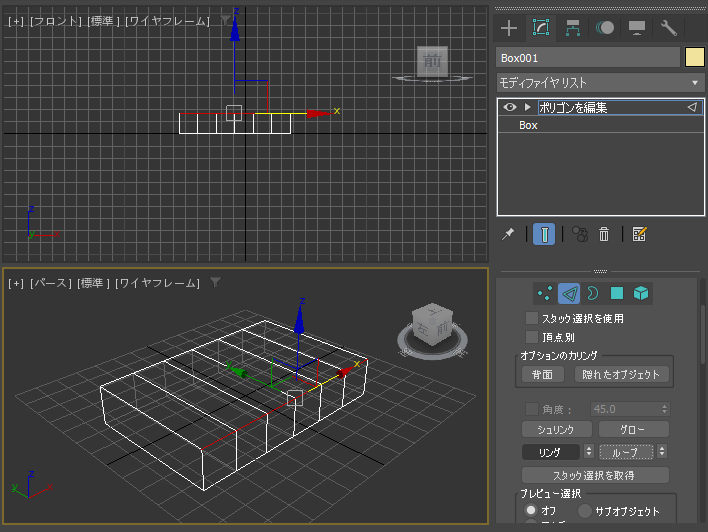Screen dimensions: 708x532
Task: Click the グロー button
Action: click(x=633, y=429)
